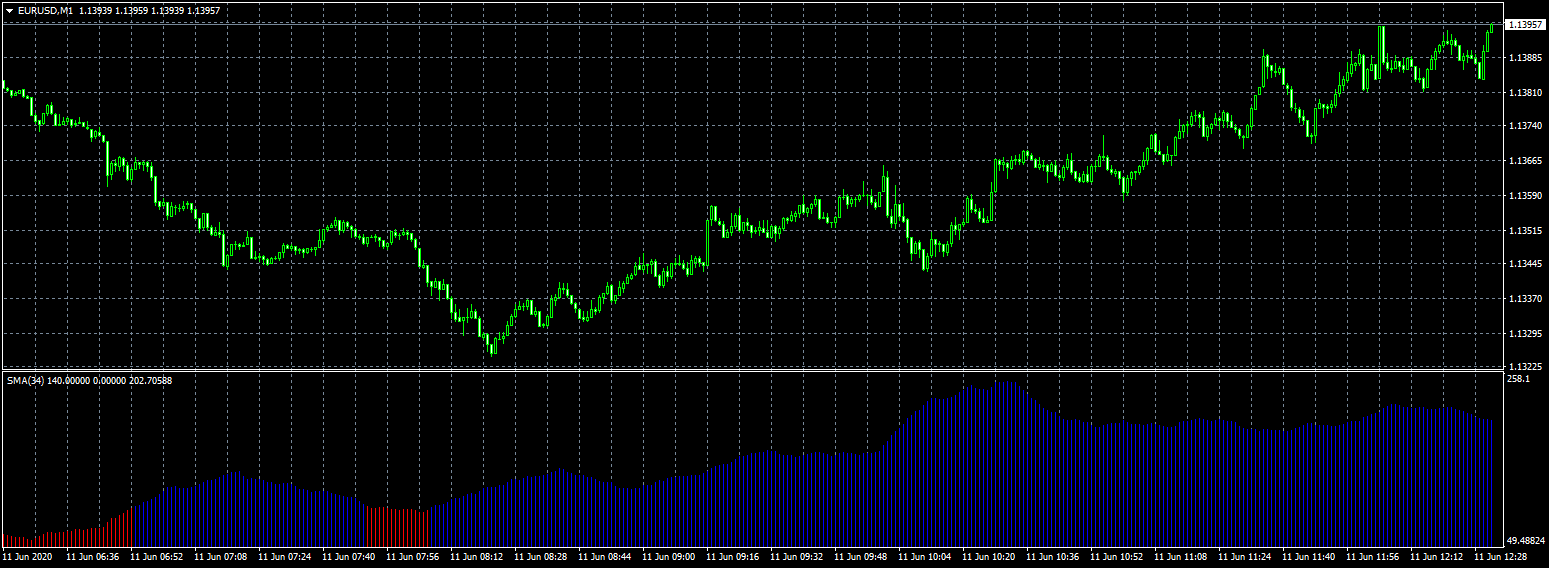The image size is (1549, 568).
Task: Click the 11 Jun 07:56 time label
Action: 413,556
